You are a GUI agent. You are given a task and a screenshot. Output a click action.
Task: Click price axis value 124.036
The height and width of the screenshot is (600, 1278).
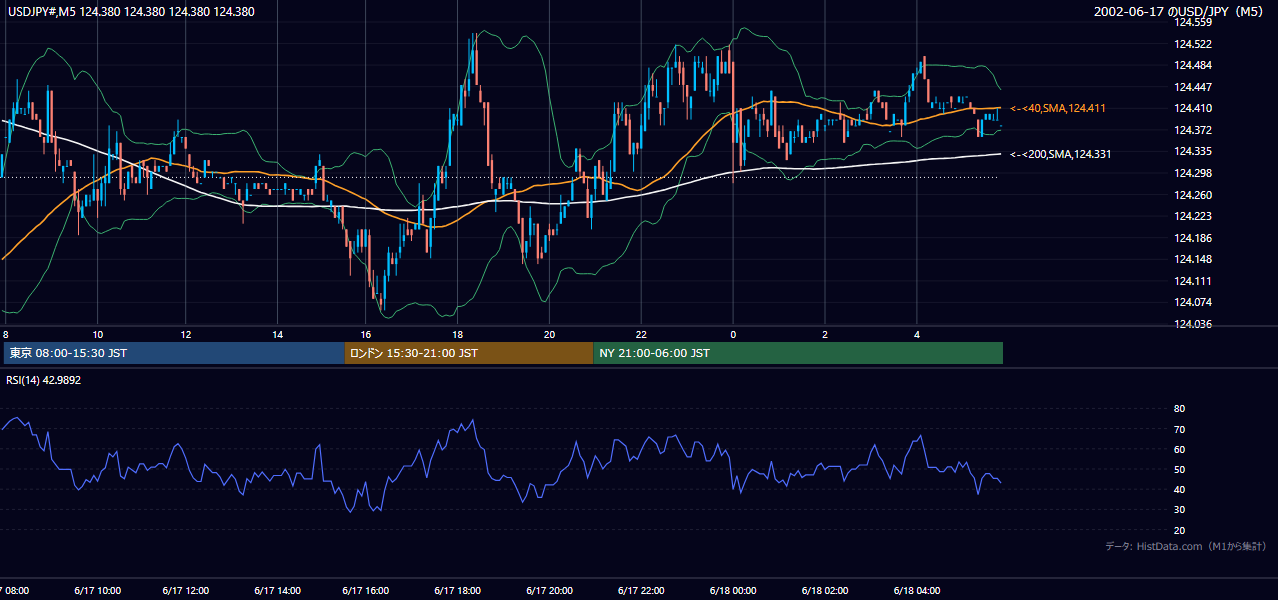tap(1192, 324)
